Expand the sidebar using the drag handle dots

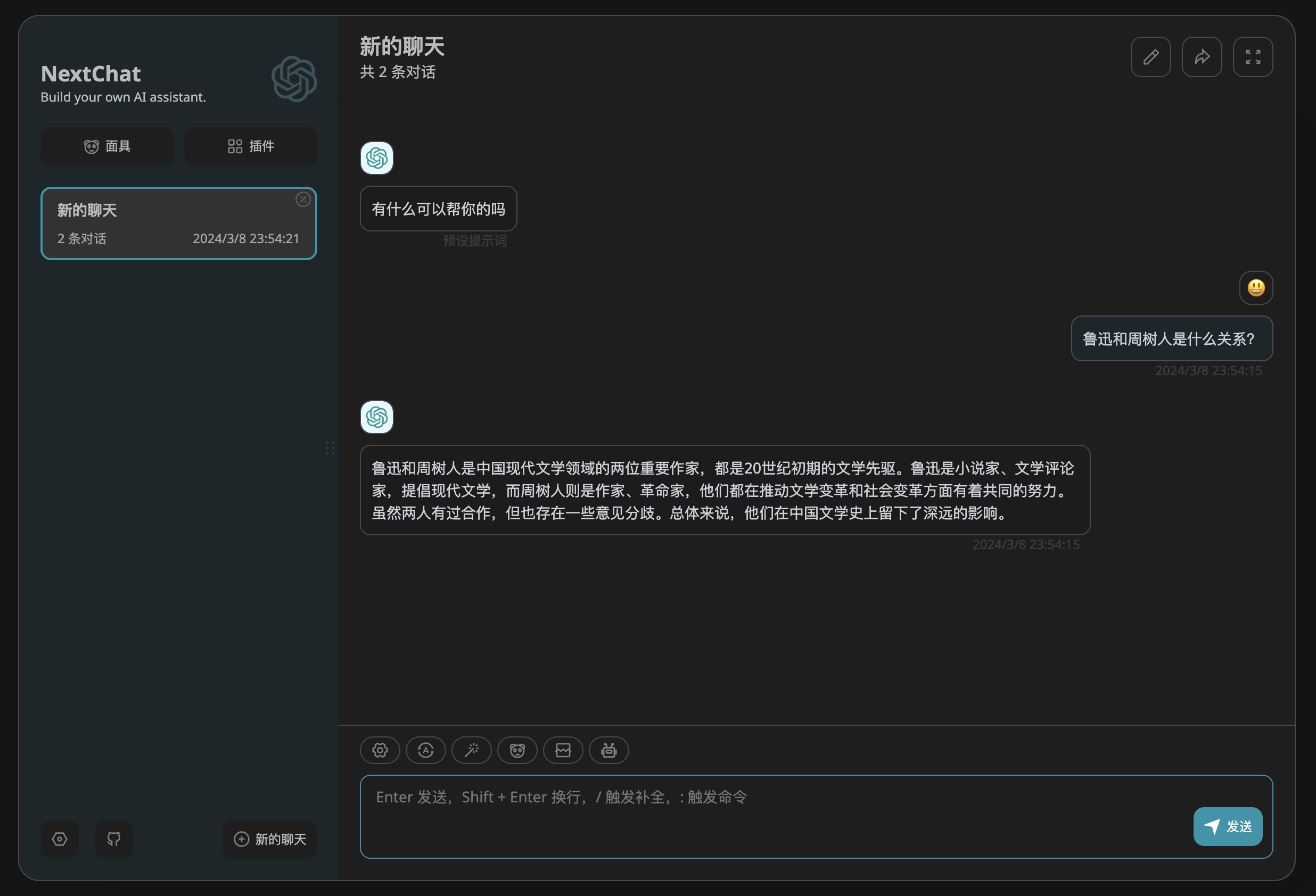click(331, 447)
